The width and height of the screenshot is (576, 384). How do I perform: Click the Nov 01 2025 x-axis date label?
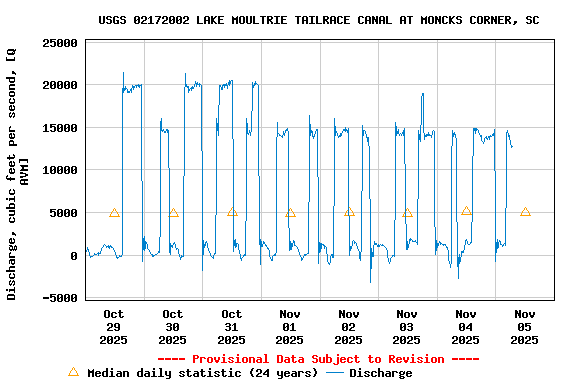pos(289,327)
